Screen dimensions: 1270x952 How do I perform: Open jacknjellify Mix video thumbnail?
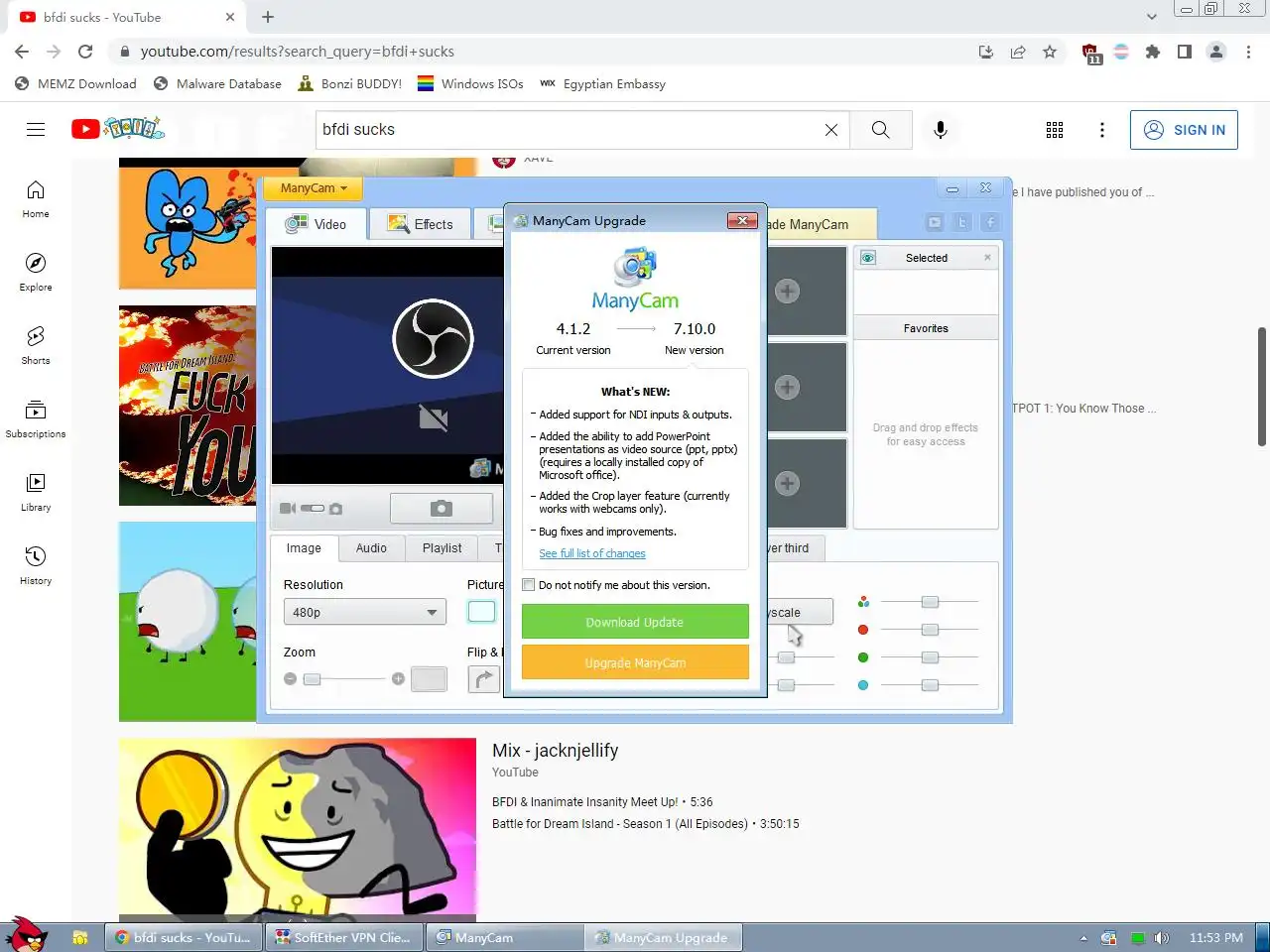[298, 830]
